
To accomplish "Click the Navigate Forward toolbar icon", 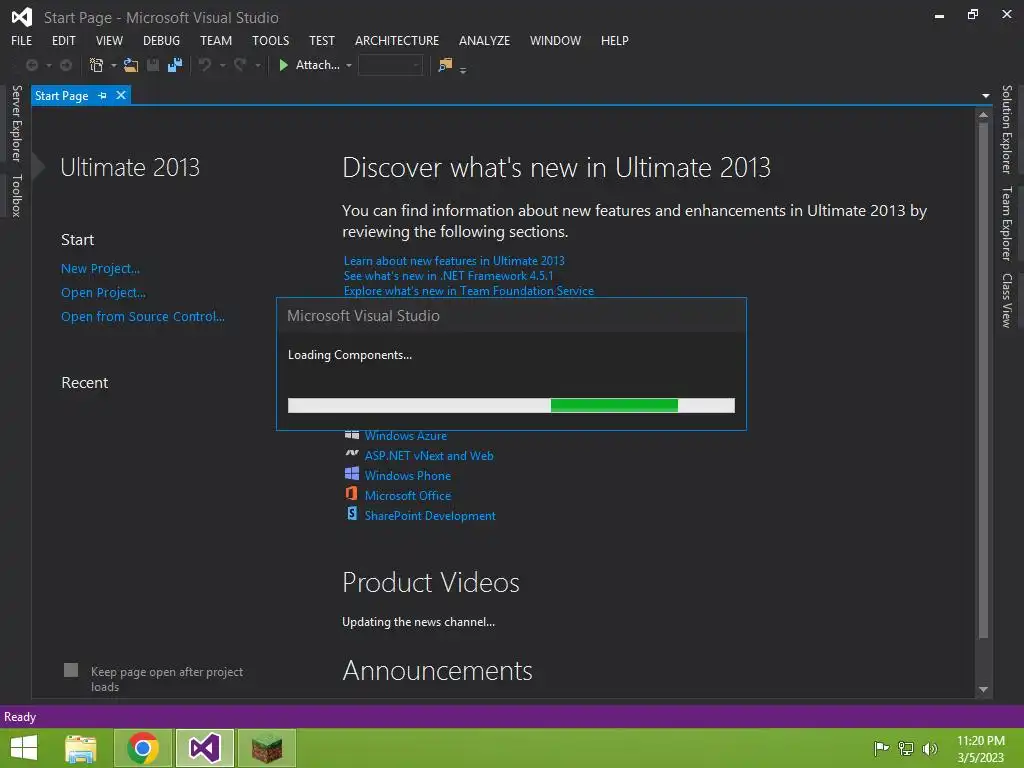I will 66,65.
